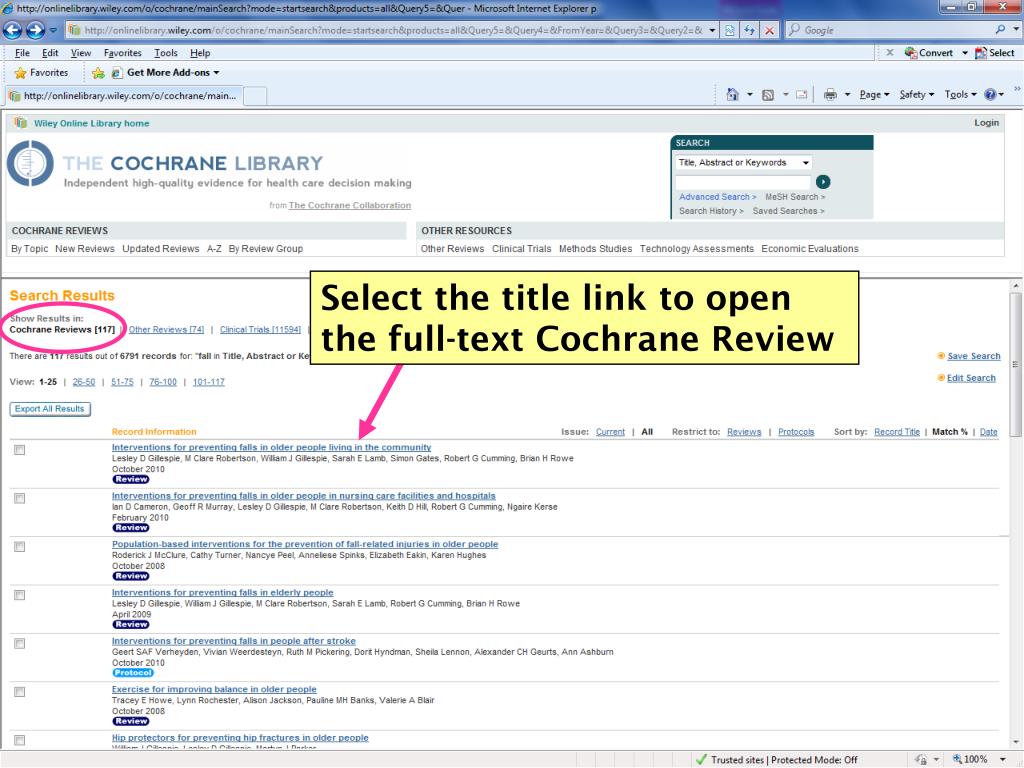Screen dimensions: 1024x768
Task: Select the onlinelibrary.wiley.com browser tab
Action: [x=124, y=96]
